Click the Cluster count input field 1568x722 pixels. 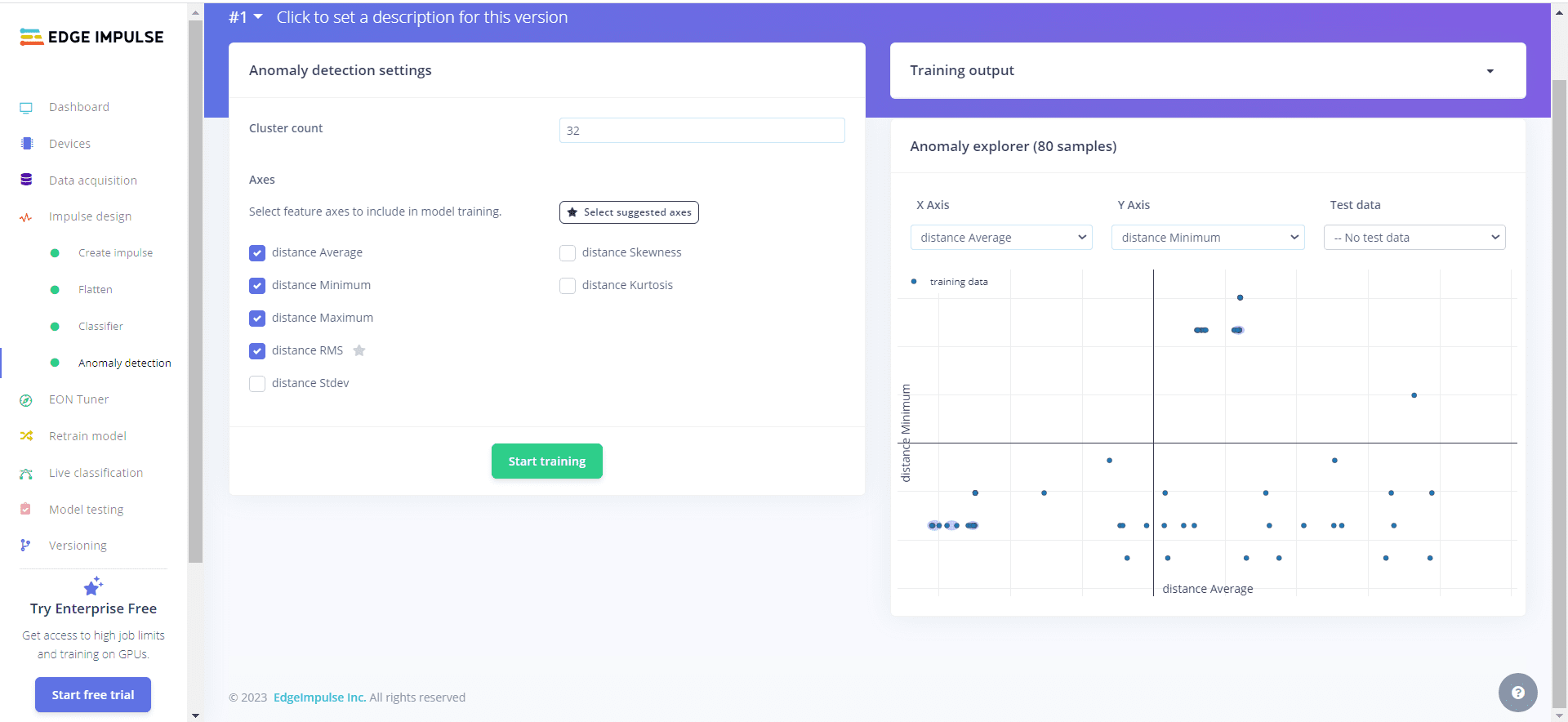coord(702,131)
